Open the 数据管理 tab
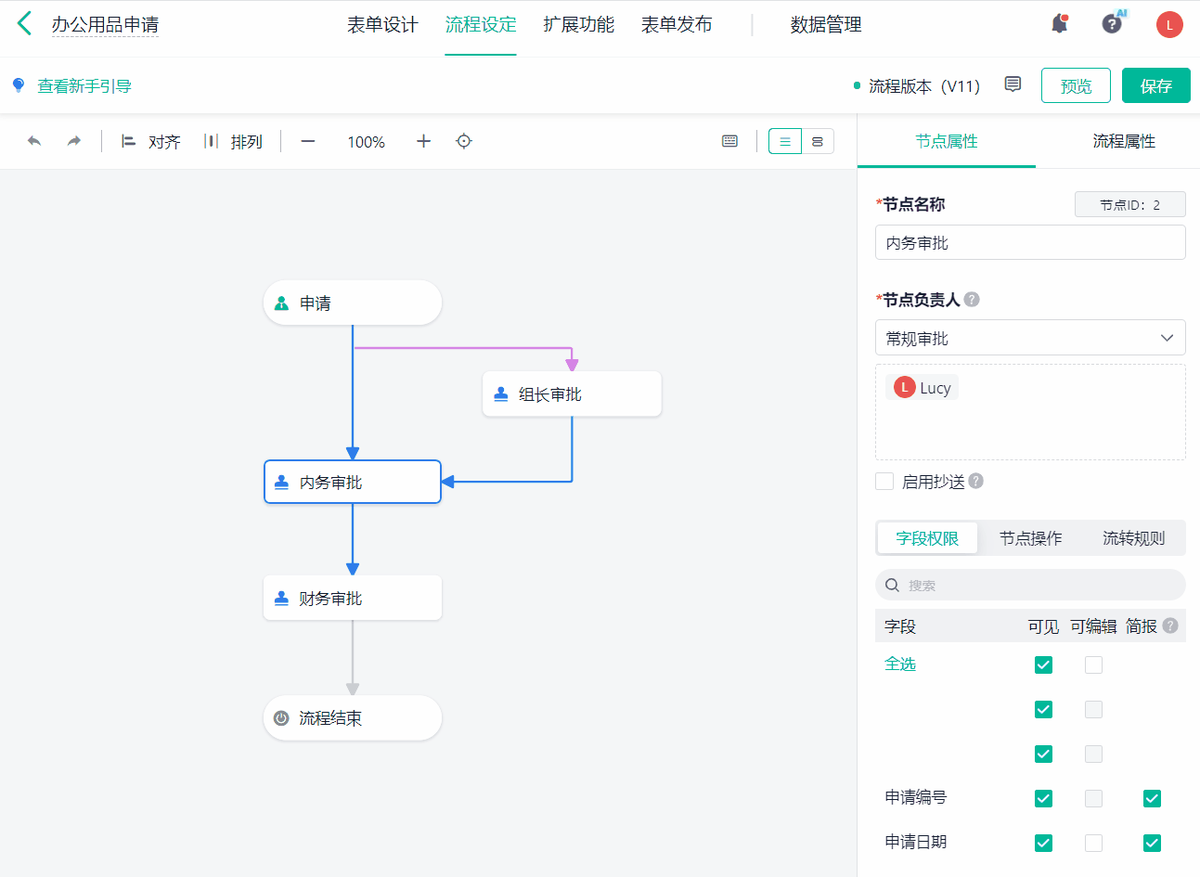 826,25
